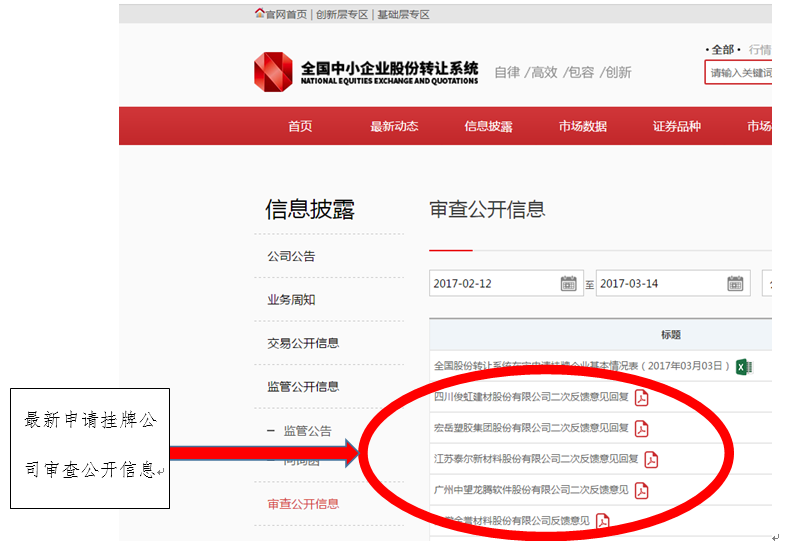Open 公司公告 from the sidebar
806x541 pixels.
point(291,256)
